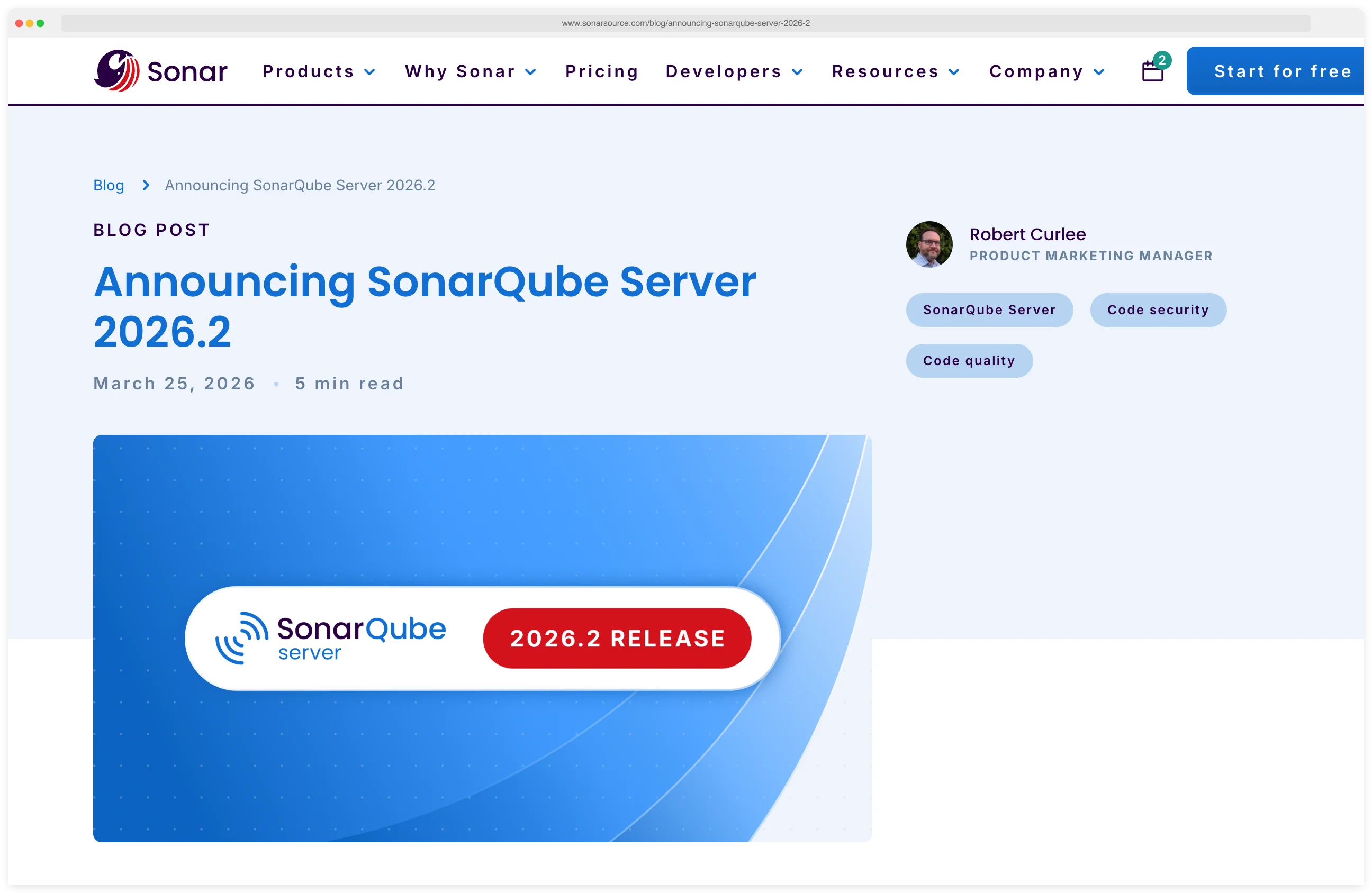Open the Blog breadcrumb link
Viewport: 1372px width, 893px height.
109,186
